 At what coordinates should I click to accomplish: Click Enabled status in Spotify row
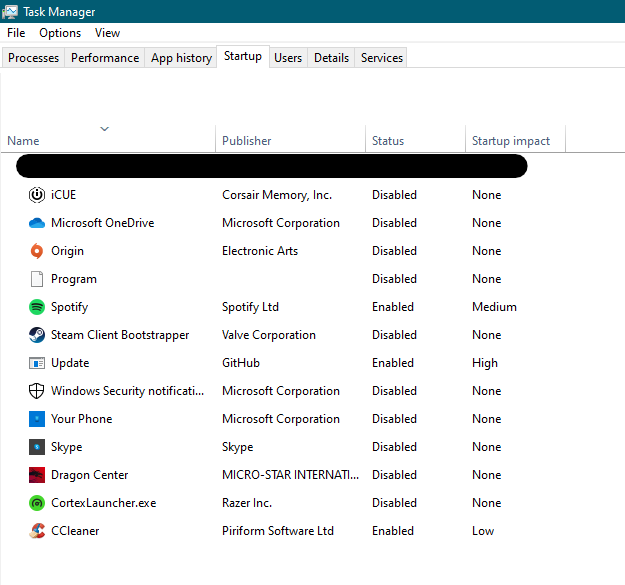point(393,307)
